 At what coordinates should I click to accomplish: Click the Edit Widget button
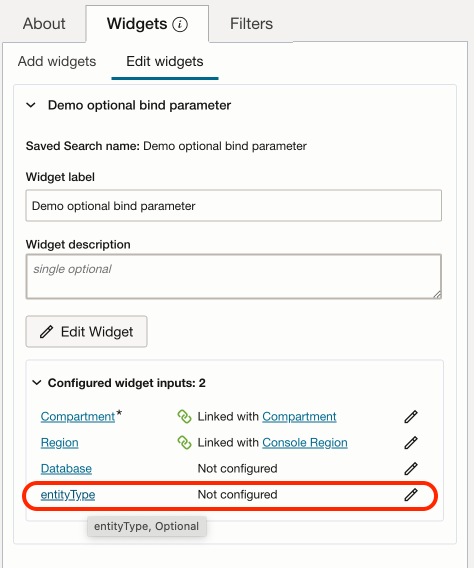pyautogui.click(x=86, y=331)
